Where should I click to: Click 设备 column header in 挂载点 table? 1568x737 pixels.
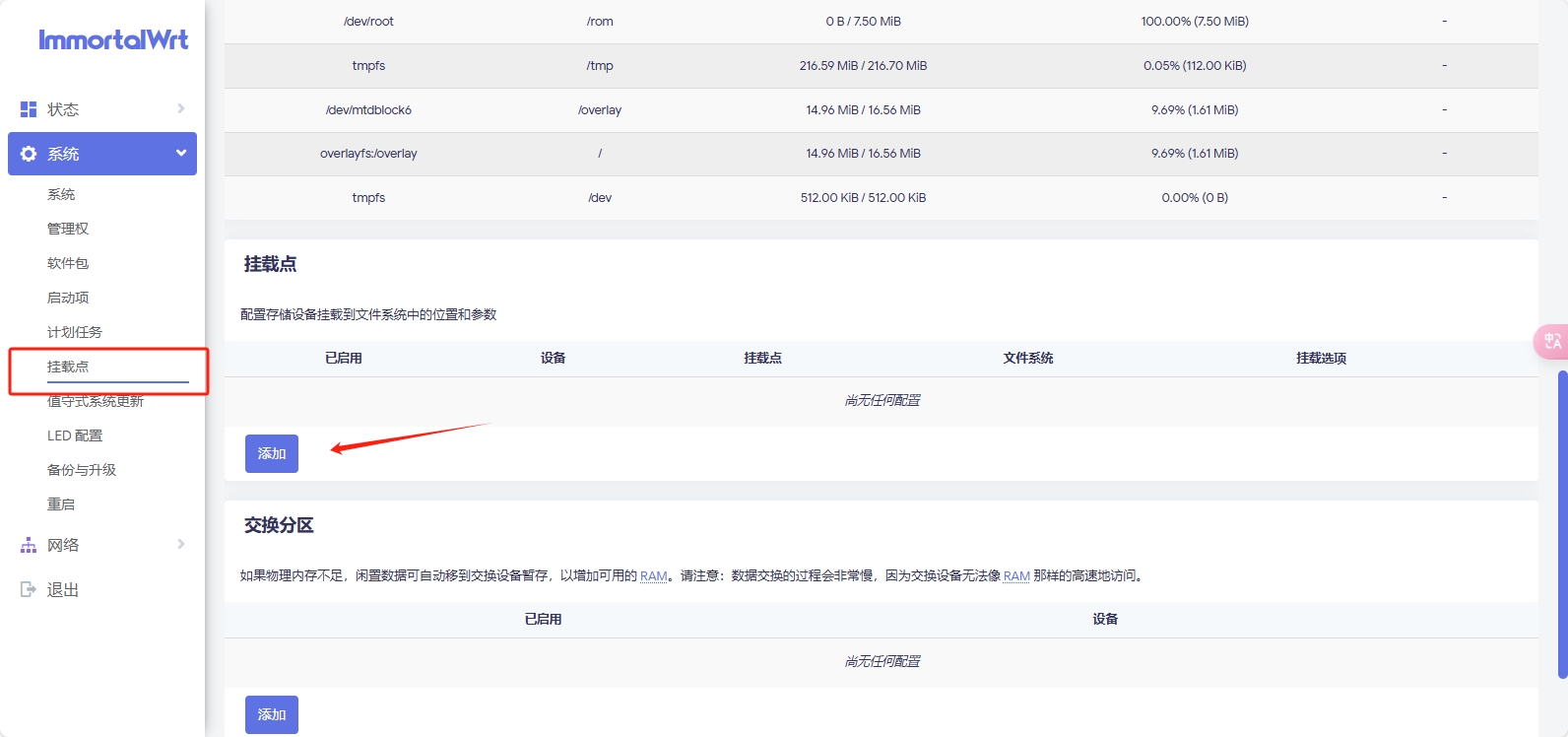554,358
